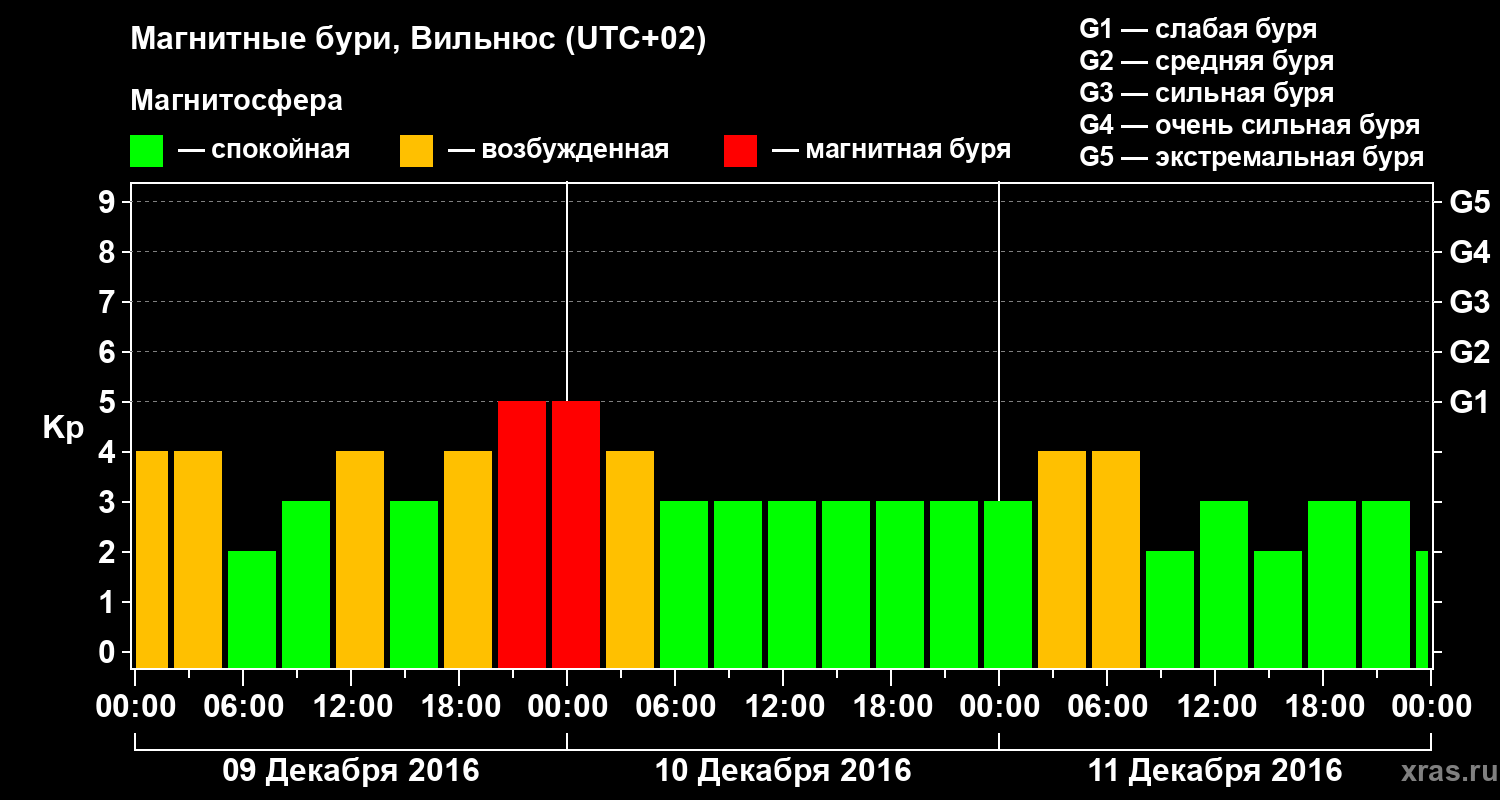Click the '12:00' time label for 09 December

(x=351, y=706)
